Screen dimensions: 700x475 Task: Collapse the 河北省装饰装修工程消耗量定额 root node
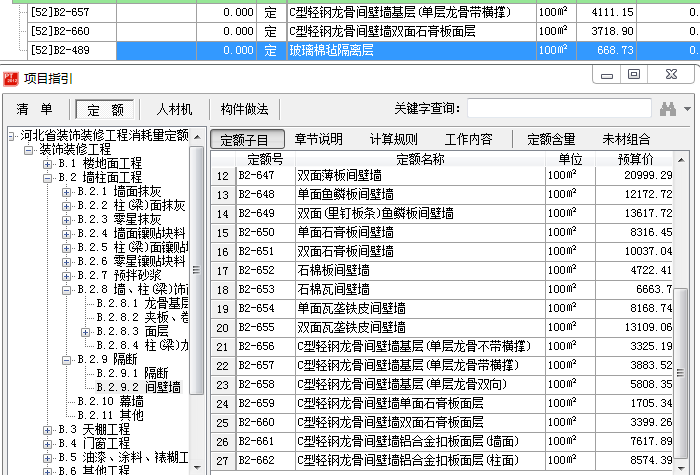(11, 135)
